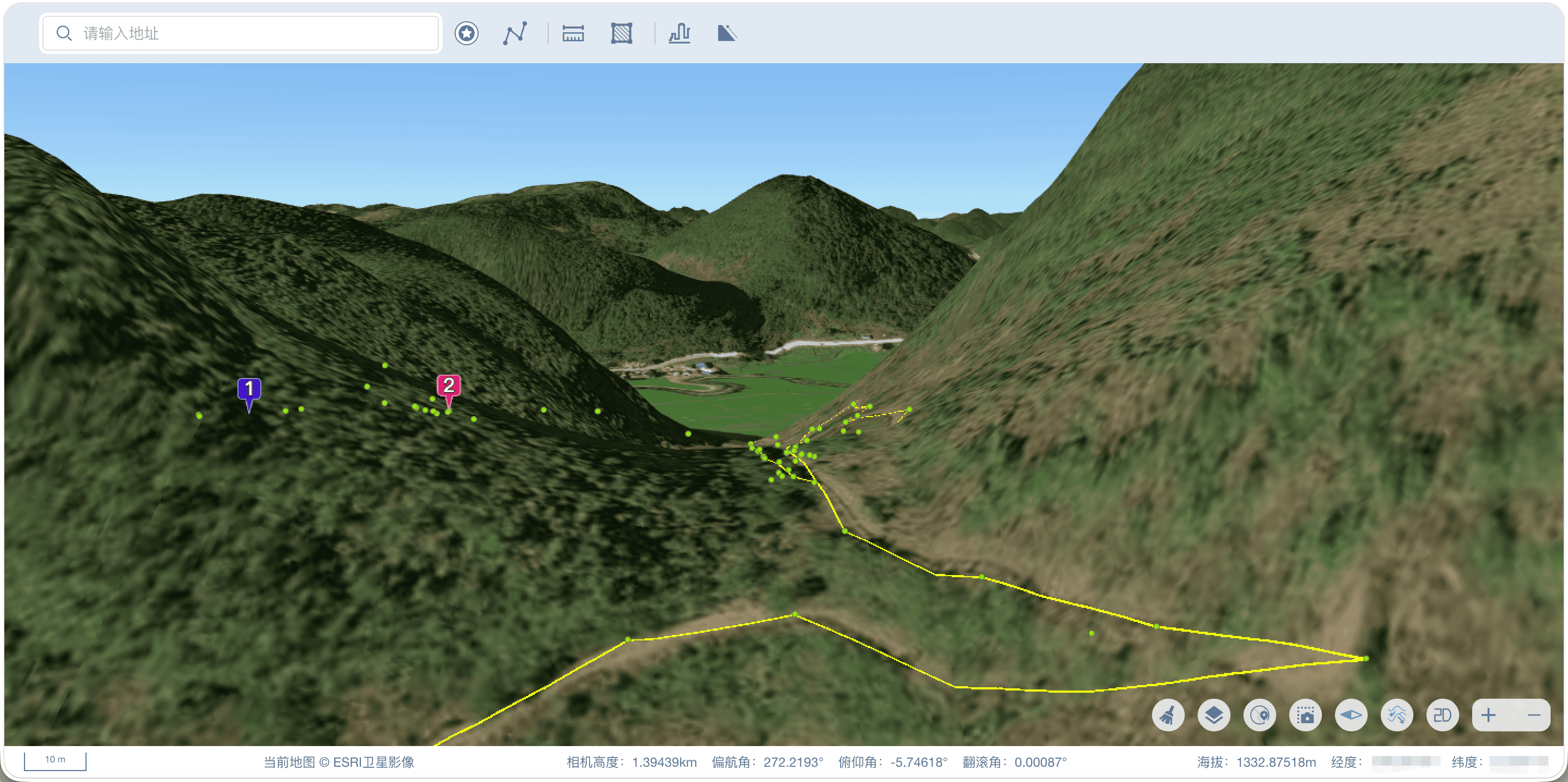Click the ESRI satellite imagery attribution text
The width and height of the screenshot is (1568, 782).
(339, 762)
